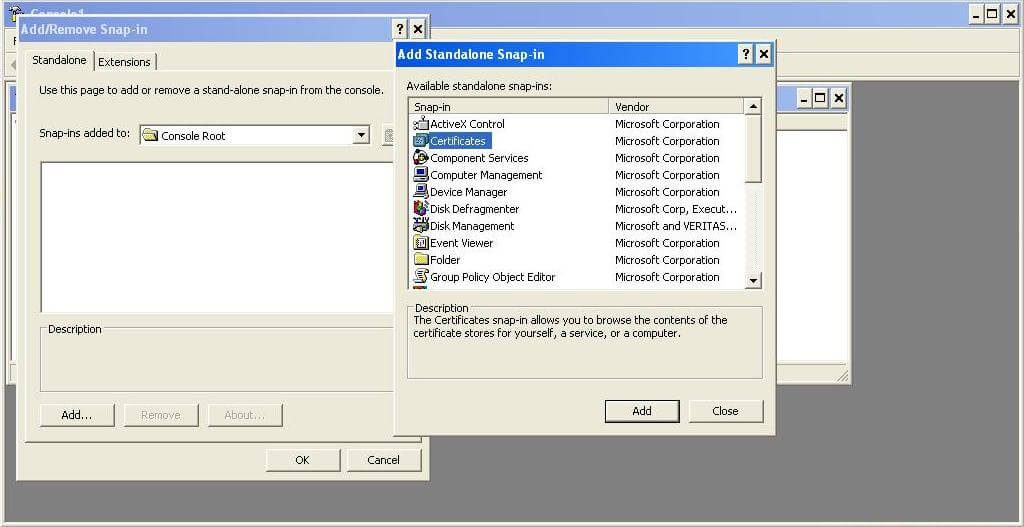Viewport: 1024px width, 527px height.
Task: Click the Certificates row text
Action: tap(458, 141)
